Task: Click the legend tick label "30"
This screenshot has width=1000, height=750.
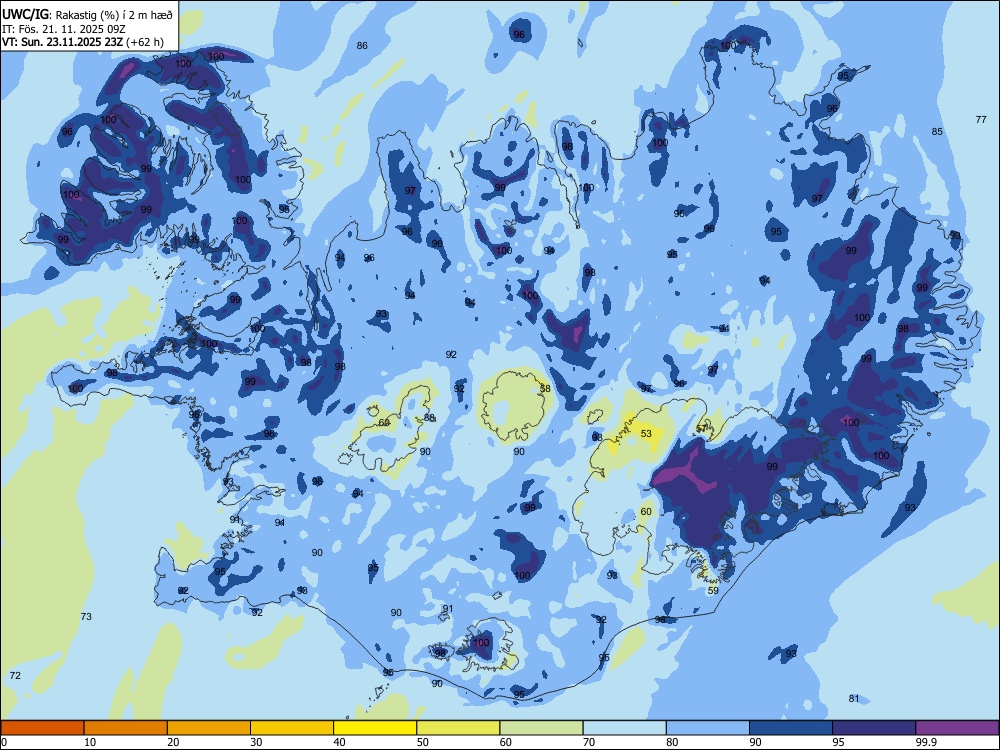Action: 256,742
